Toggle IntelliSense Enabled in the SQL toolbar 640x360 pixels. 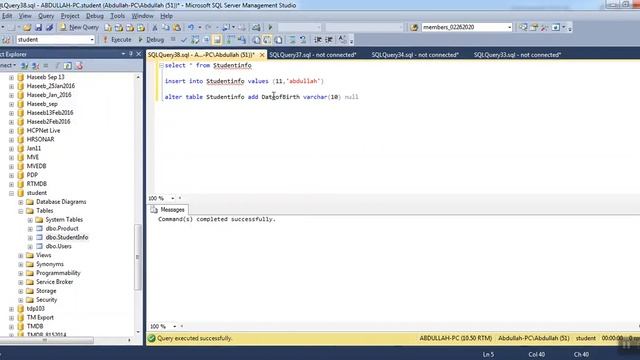tap(217, 40)
